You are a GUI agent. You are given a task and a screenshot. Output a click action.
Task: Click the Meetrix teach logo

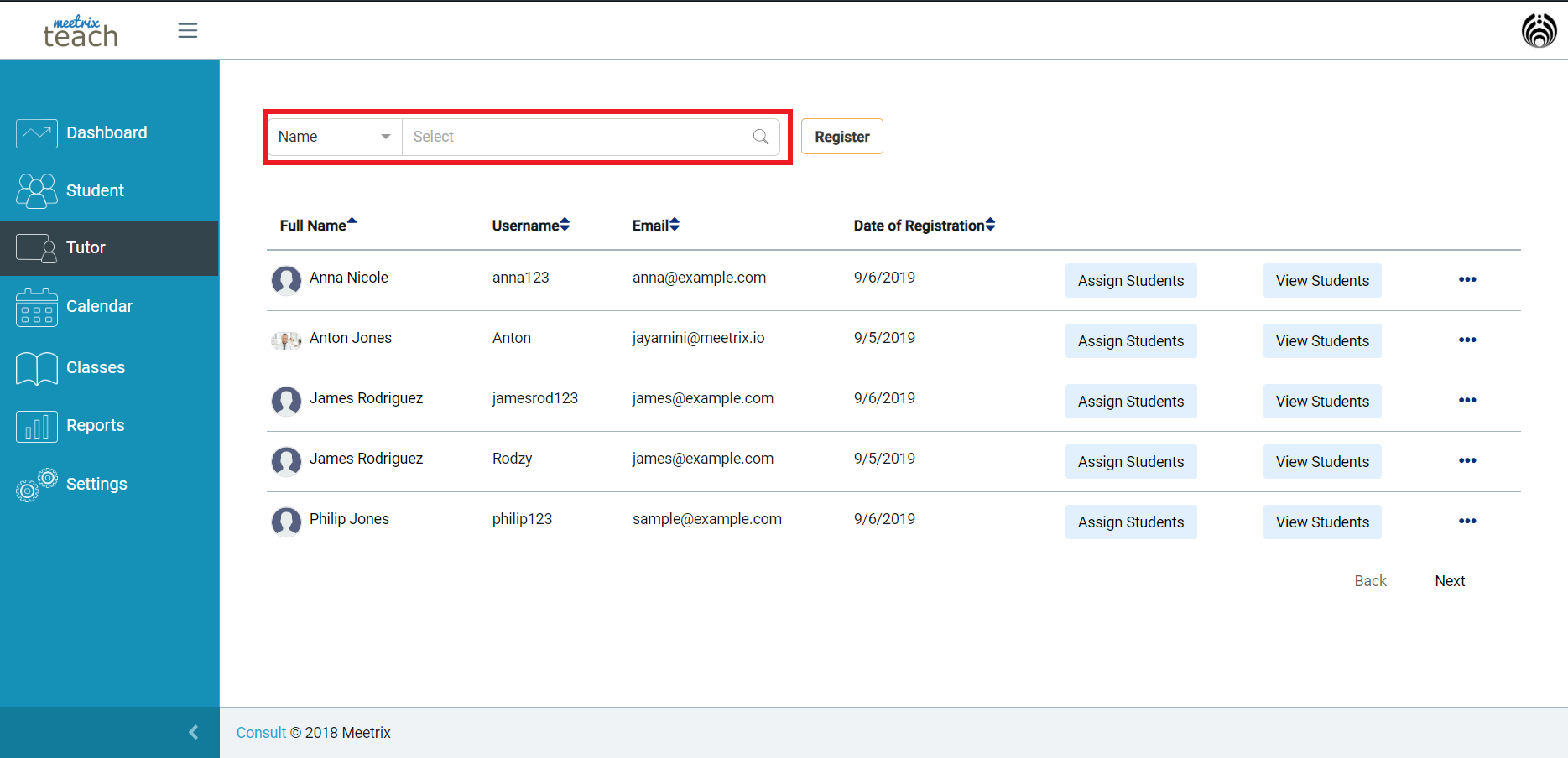click(x=81, y=32)
